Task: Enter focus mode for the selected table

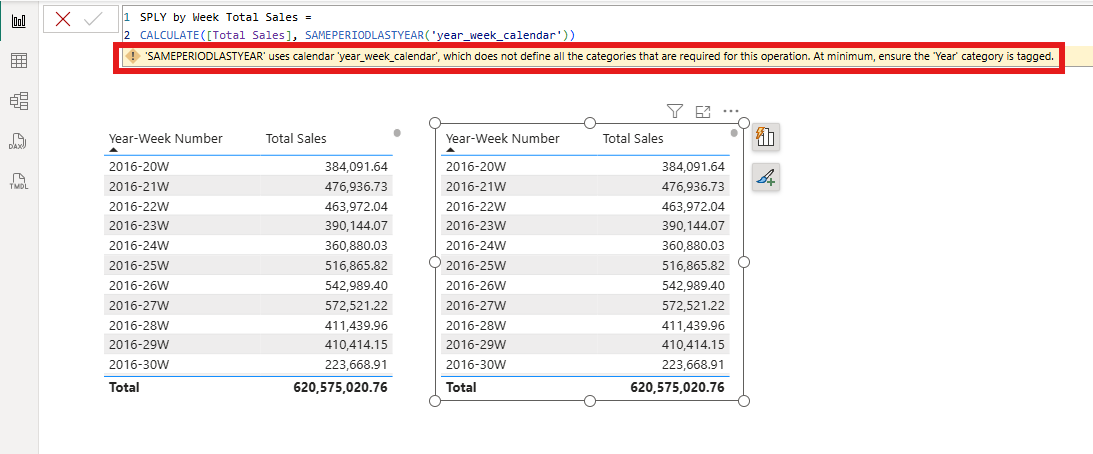Action: 703,111
